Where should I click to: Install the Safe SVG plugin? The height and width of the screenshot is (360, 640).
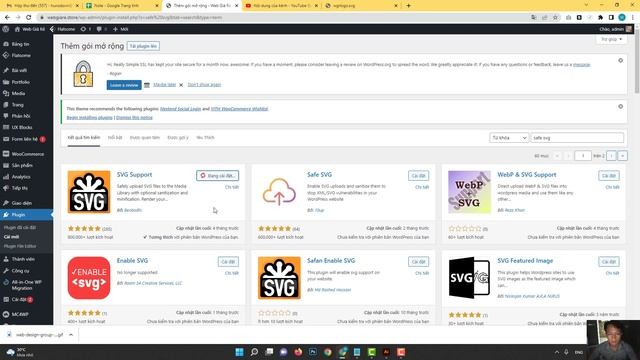pos(418,176)
